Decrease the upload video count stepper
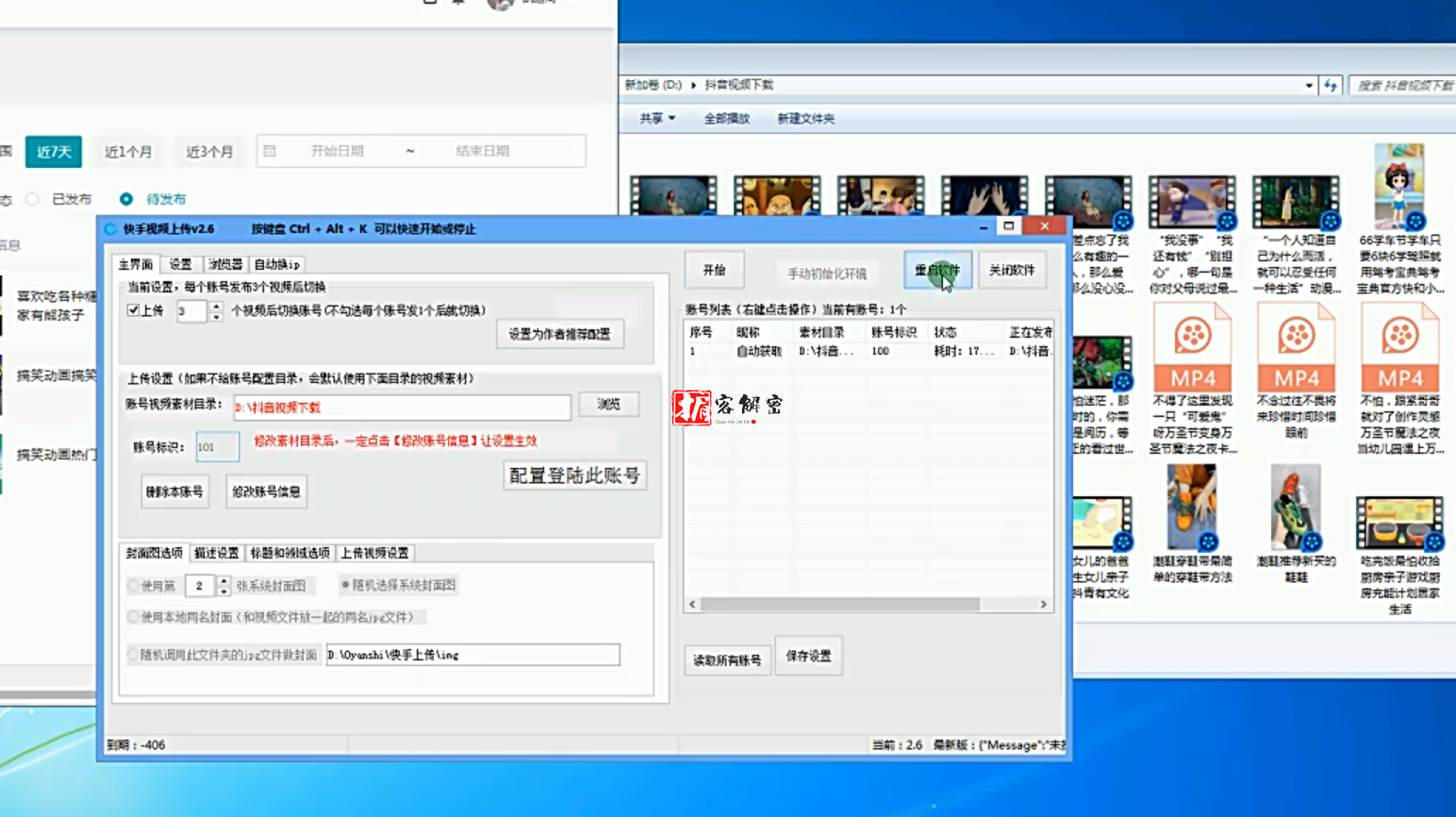This screenshot has height=817, width=1456. 216,316
